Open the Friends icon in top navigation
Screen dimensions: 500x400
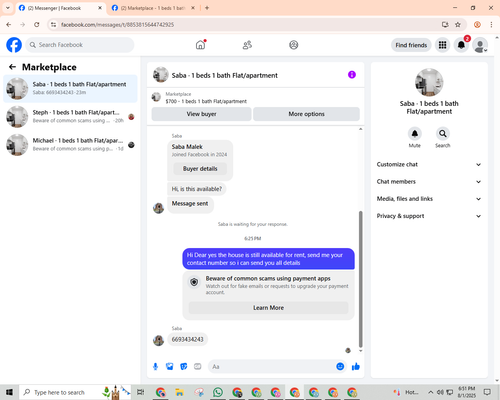pyautogui.click(x=247, y=45)
